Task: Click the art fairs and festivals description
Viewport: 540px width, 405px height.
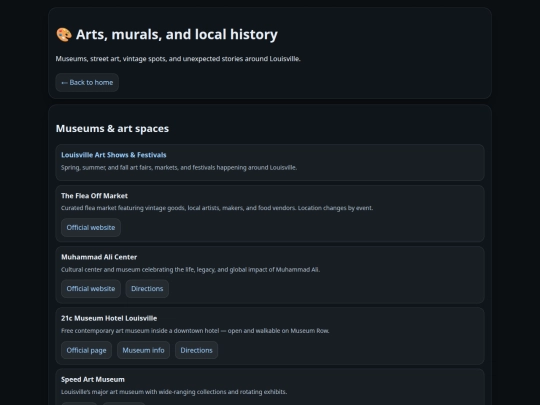Action: tap(179, 168)
